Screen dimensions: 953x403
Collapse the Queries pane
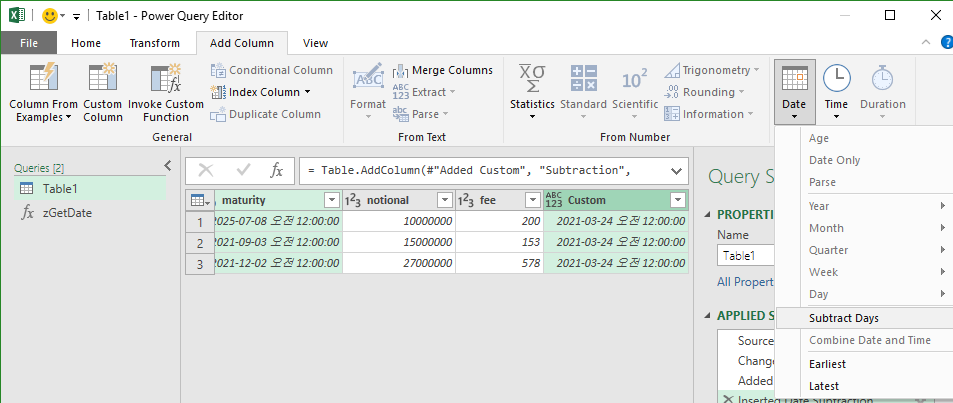pyautogui.click(x=168, y=165)
